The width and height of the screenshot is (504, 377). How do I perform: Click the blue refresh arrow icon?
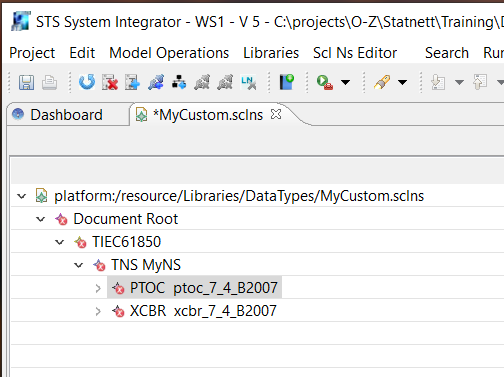[x=87, y=82]
